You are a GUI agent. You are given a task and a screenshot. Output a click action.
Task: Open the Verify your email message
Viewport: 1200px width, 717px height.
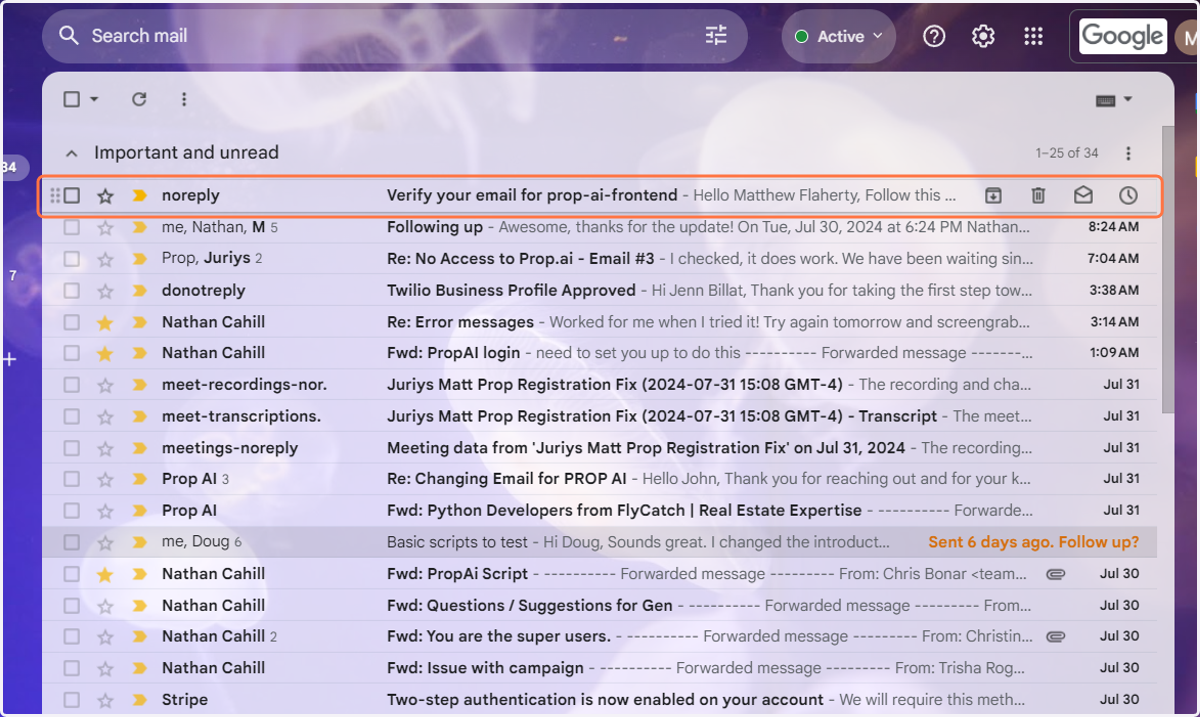pos(599,196)
